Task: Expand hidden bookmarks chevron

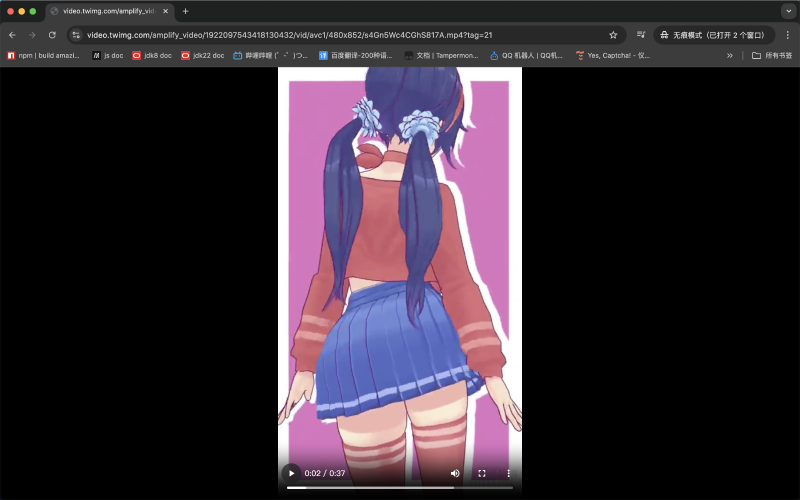Action: tap(730, 55)
